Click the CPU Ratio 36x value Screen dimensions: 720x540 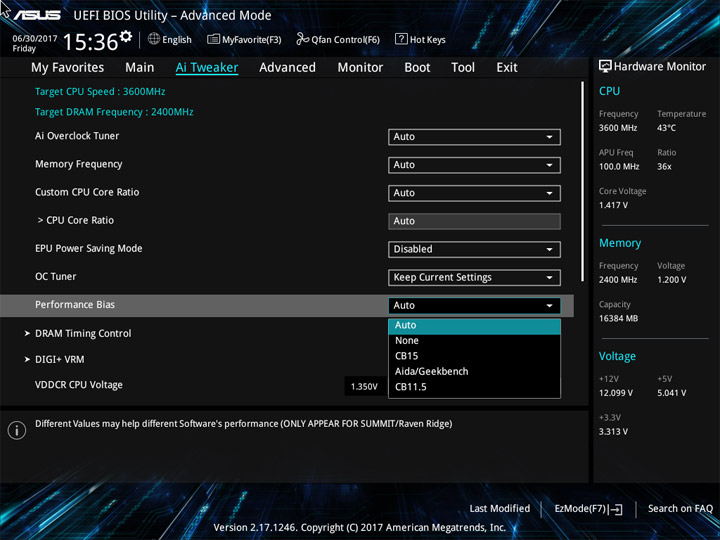coord(664,167)
